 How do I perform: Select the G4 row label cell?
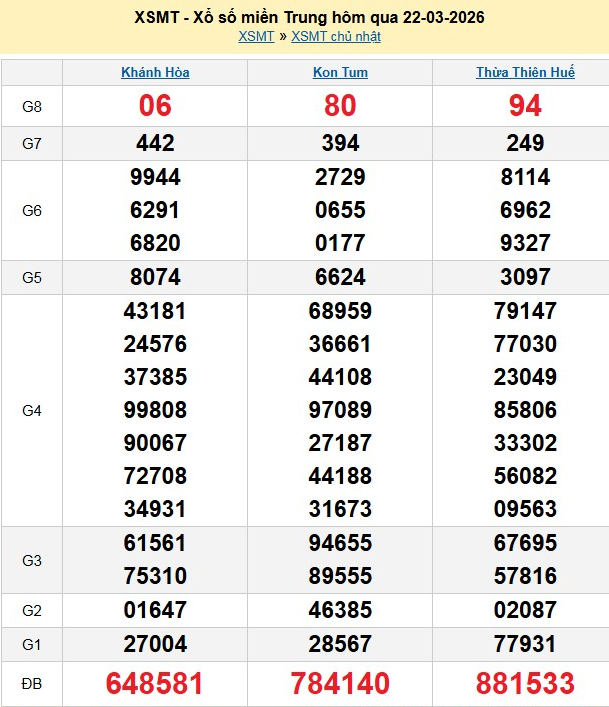[x=32, y=410]
